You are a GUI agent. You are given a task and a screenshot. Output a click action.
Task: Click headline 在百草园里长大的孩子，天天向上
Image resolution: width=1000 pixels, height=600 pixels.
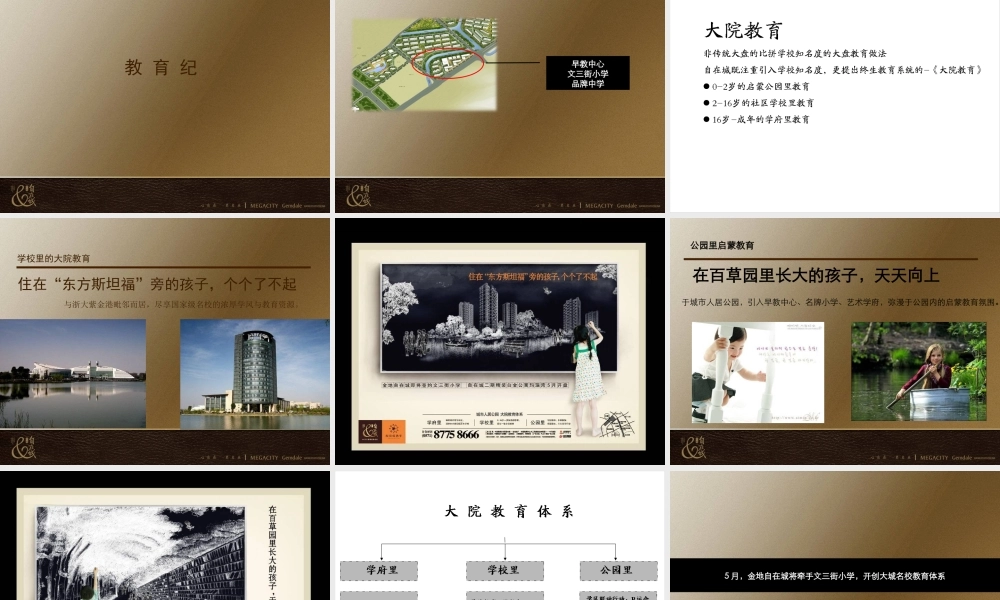pyautogui.click(x=816, y=275)
